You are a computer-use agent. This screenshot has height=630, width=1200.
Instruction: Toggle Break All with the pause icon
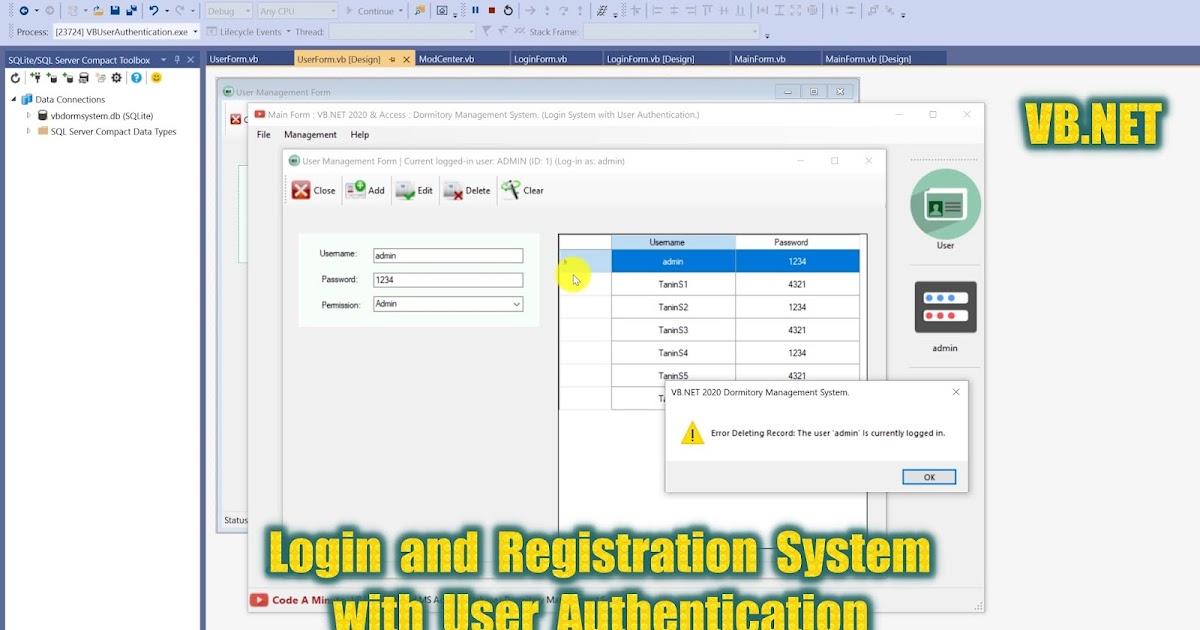476,10
